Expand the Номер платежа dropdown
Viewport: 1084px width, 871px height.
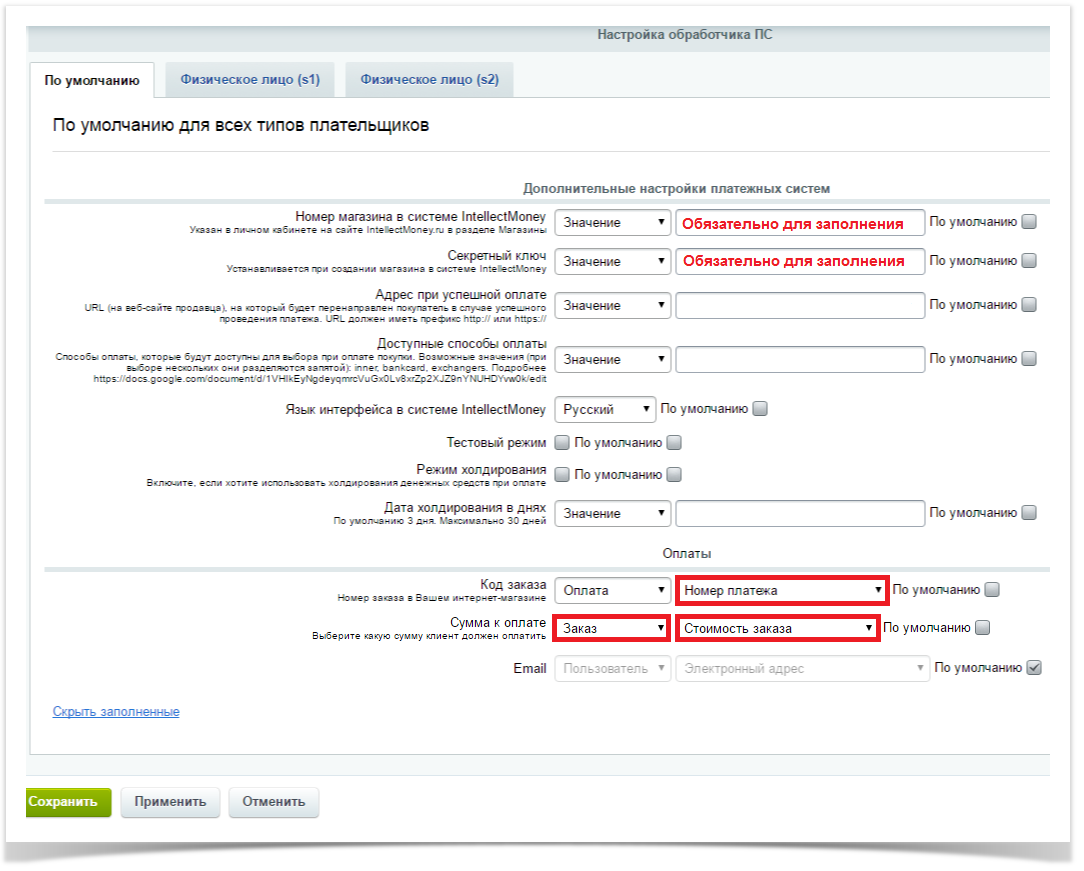[782, 590]
